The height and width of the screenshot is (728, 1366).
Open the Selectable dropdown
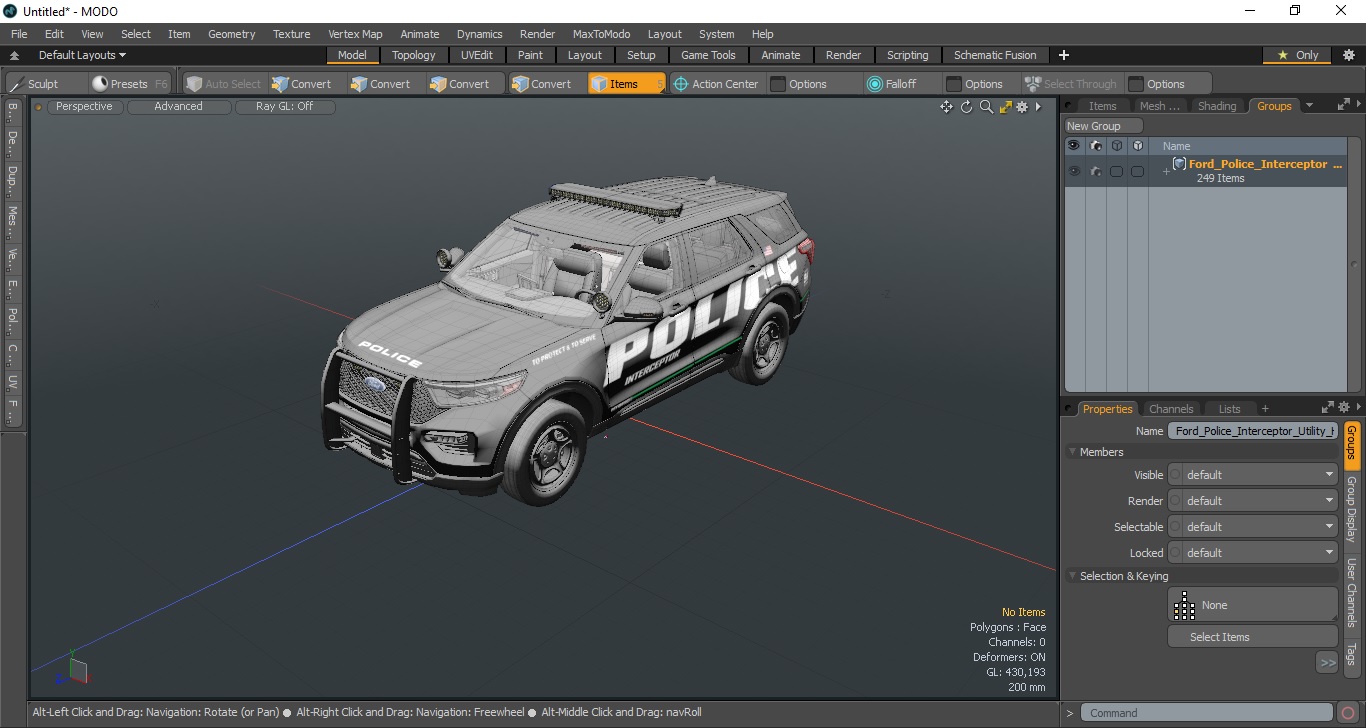pyautogui.click(x=1253, y=527)
